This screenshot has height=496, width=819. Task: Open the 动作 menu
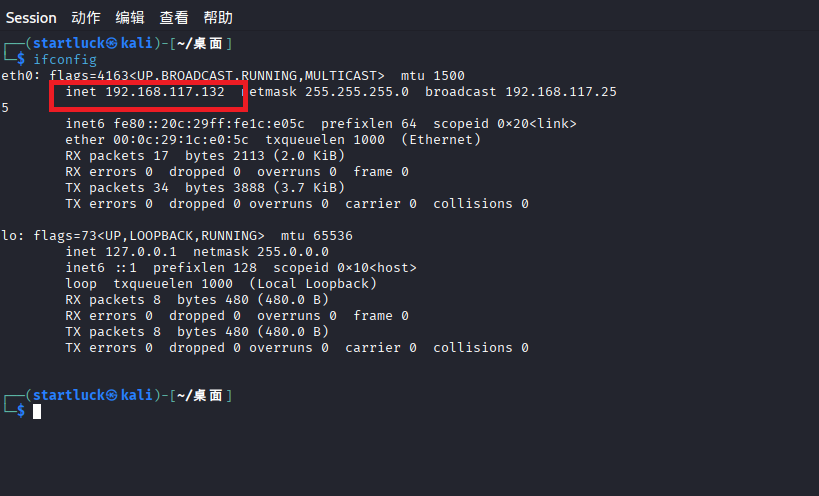coord(86,18)
